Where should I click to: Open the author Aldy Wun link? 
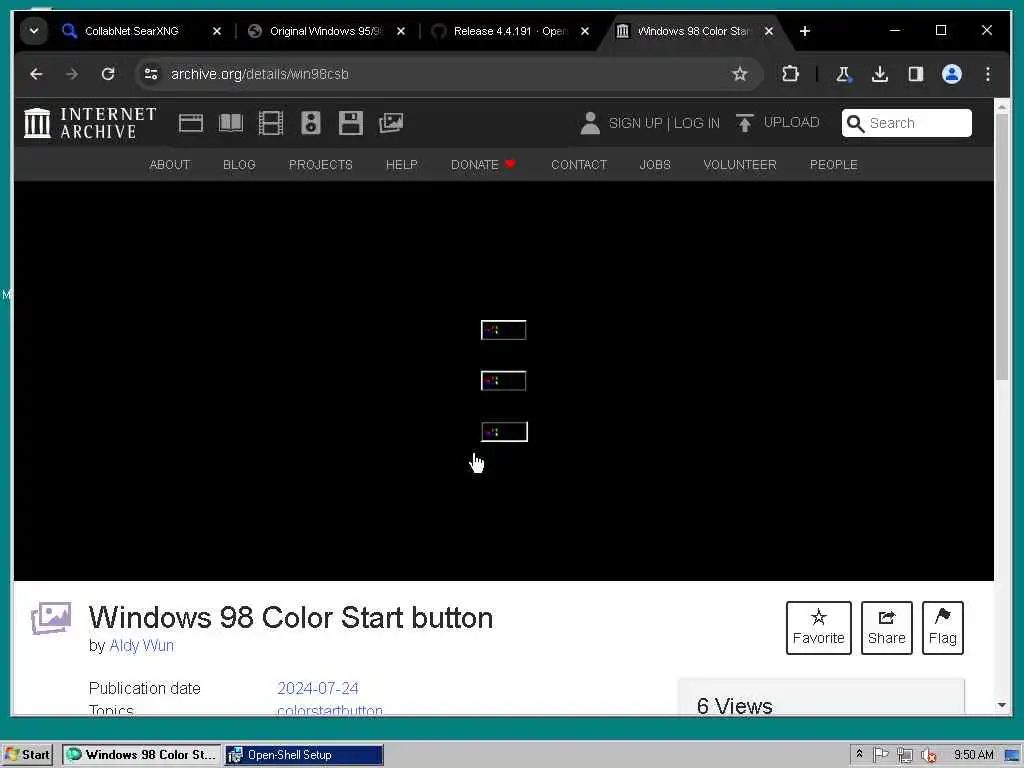(141, 645)
